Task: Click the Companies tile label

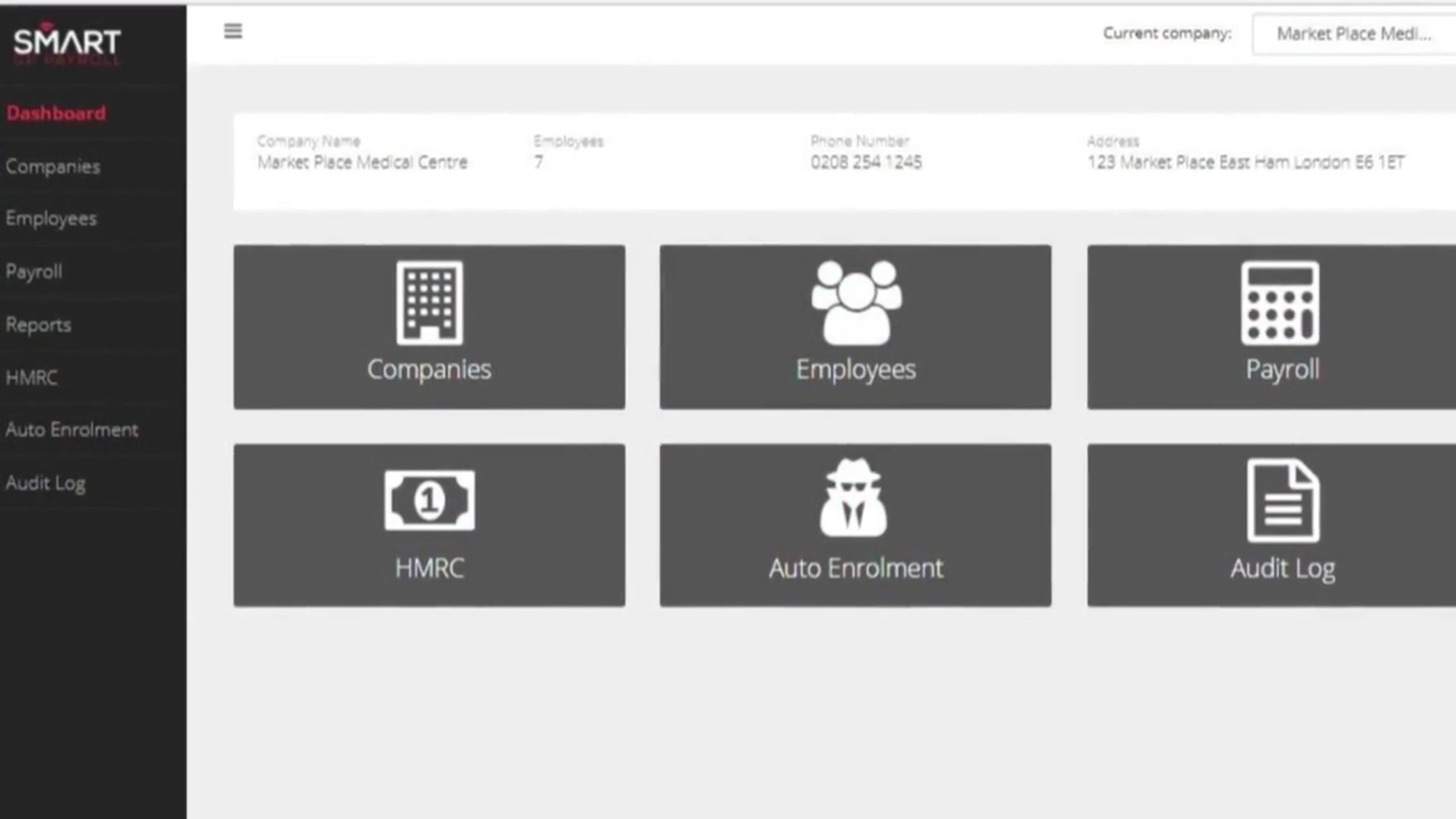Action: [x=429, y=369]
